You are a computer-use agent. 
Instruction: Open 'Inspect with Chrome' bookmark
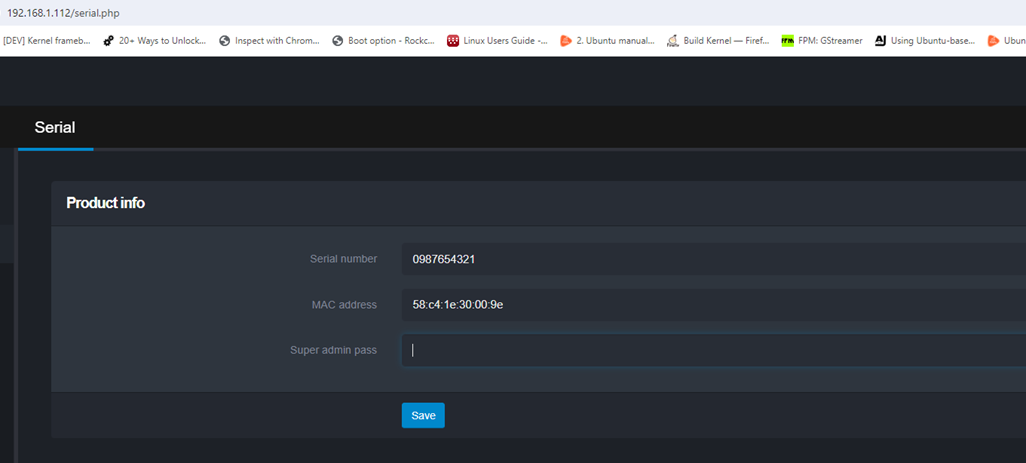point(270,41)
